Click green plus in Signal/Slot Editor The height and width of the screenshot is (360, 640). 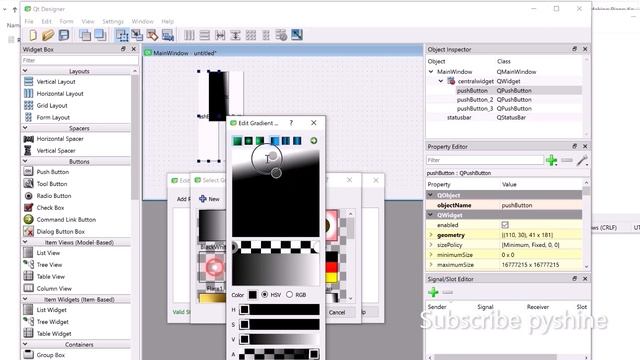click(433, 292)
